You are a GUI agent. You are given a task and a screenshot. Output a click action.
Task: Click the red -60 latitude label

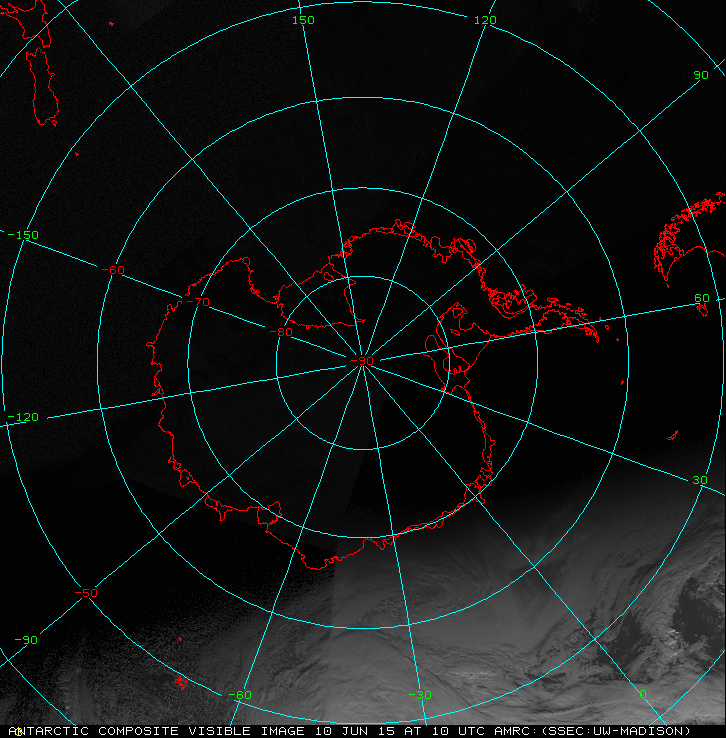pyautogui.click(x=113, y=270)
